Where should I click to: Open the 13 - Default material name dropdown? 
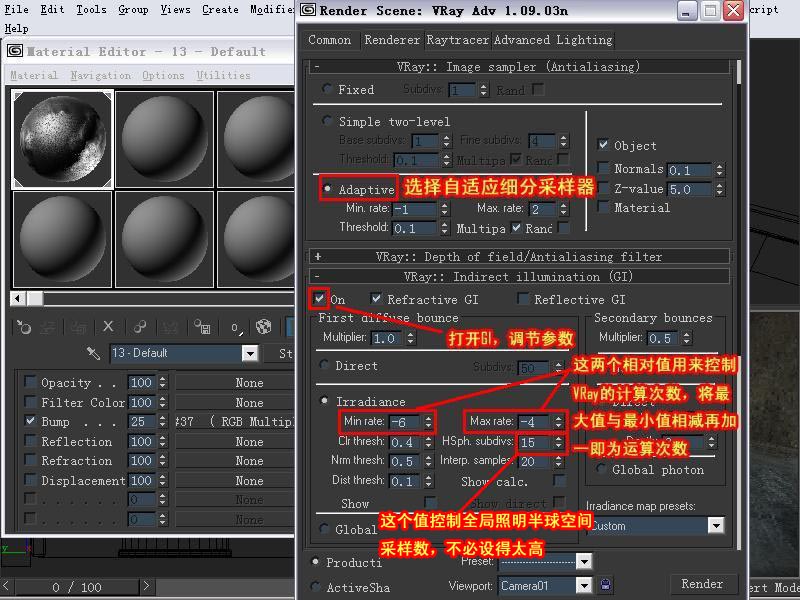(x=250, y=353)
